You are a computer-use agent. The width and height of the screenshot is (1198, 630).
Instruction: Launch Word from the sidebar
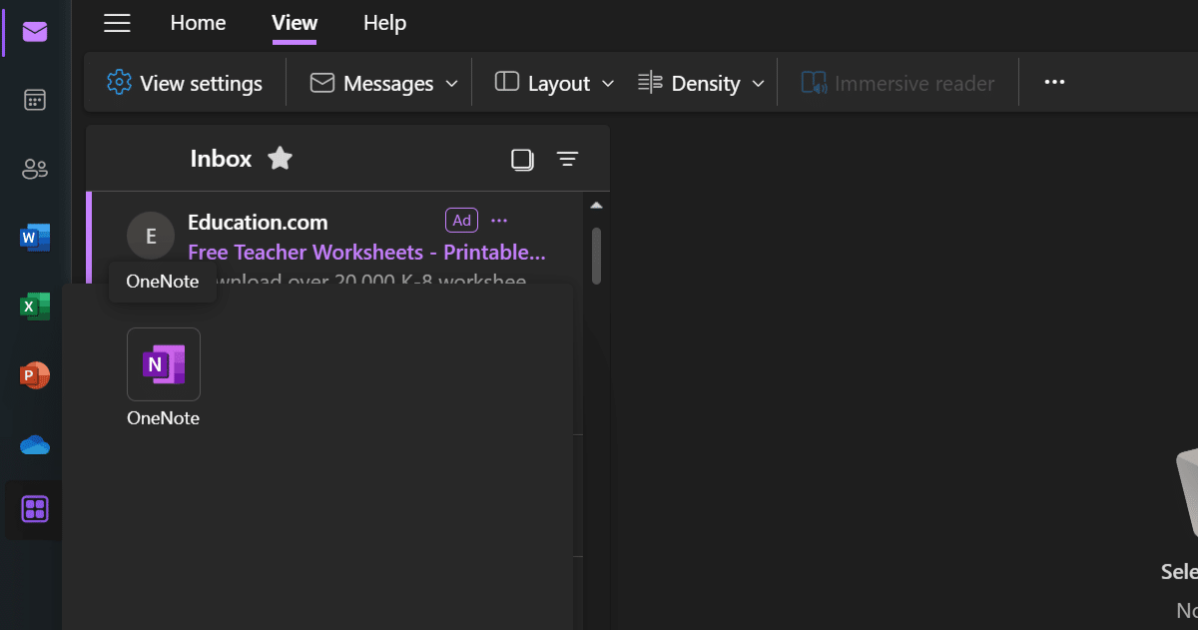(x=35, y=238)
